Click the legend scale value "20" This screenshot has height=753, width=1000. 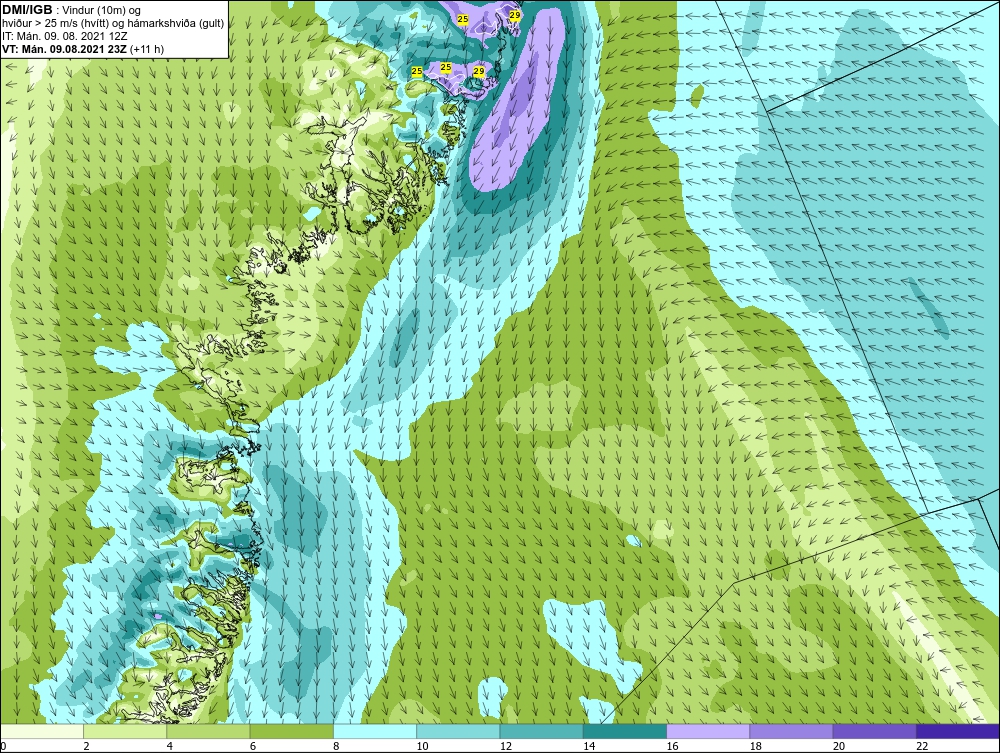[838, 746]
